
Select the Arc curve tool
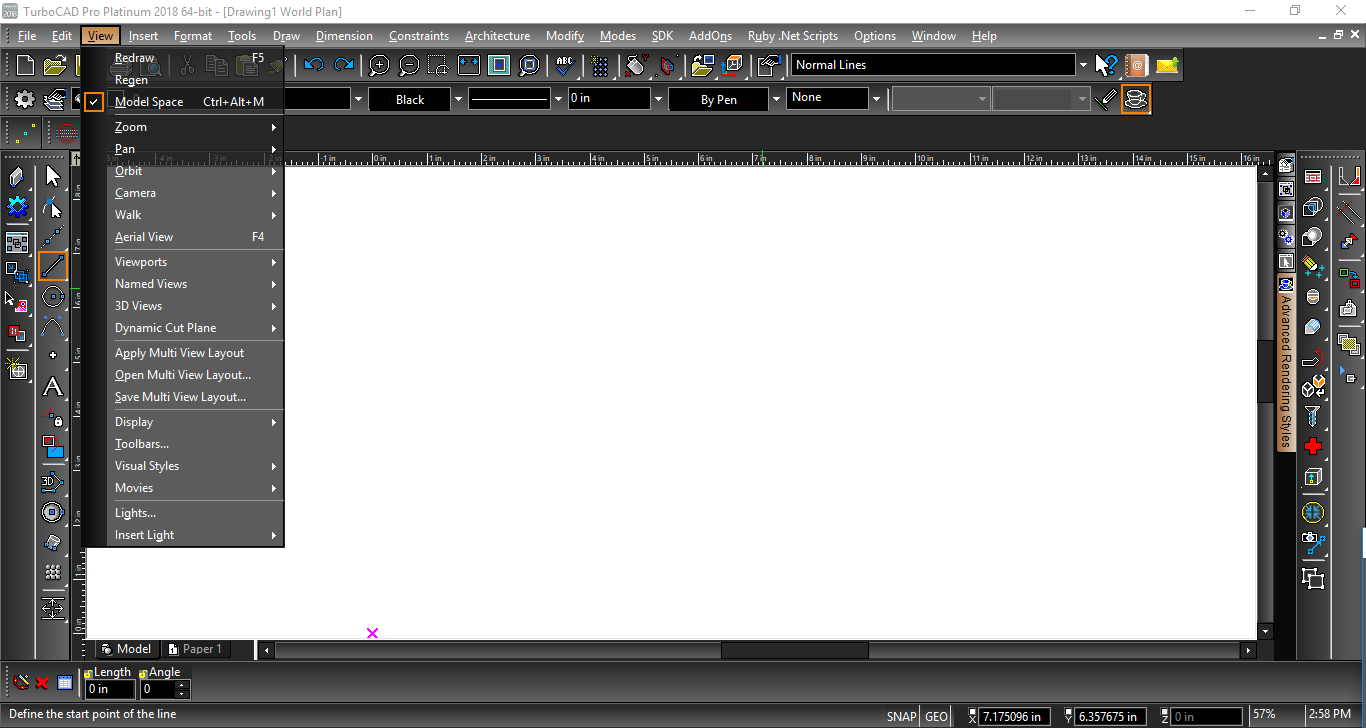53,326
